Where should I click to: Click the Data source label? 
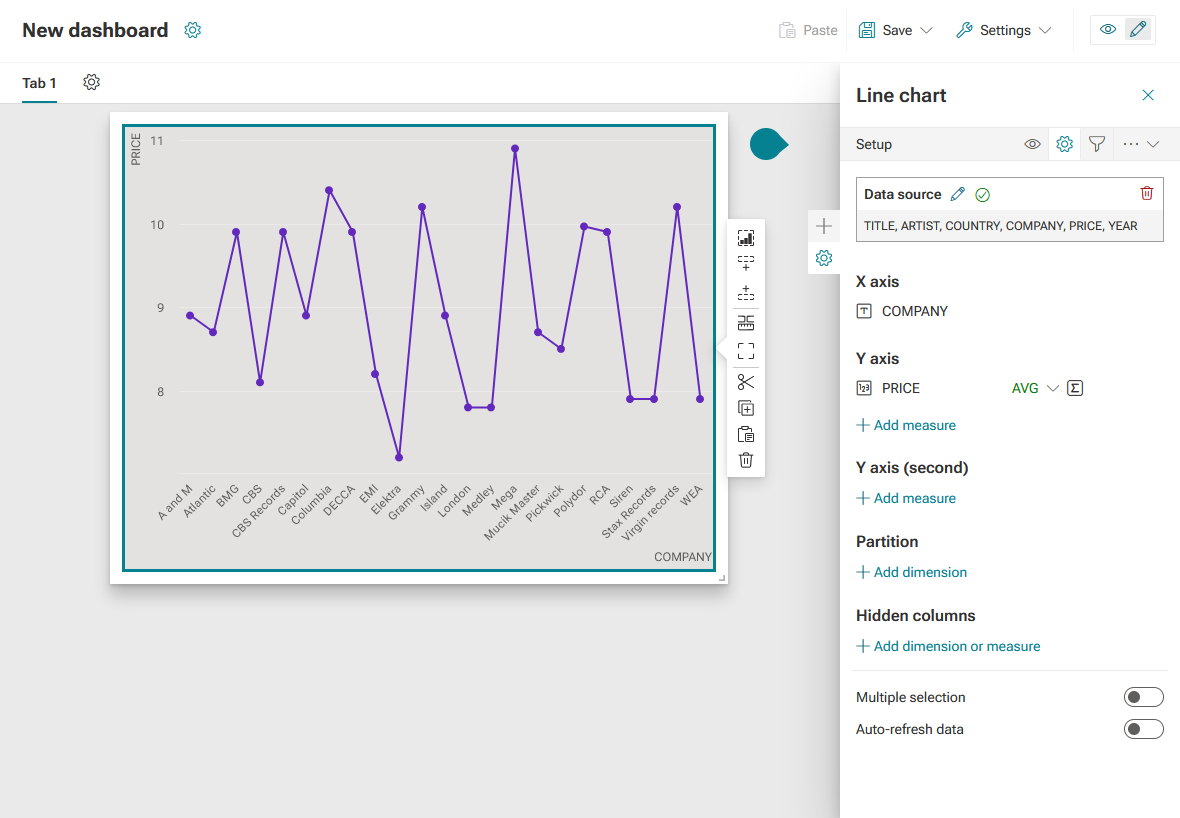pos(902,194)
